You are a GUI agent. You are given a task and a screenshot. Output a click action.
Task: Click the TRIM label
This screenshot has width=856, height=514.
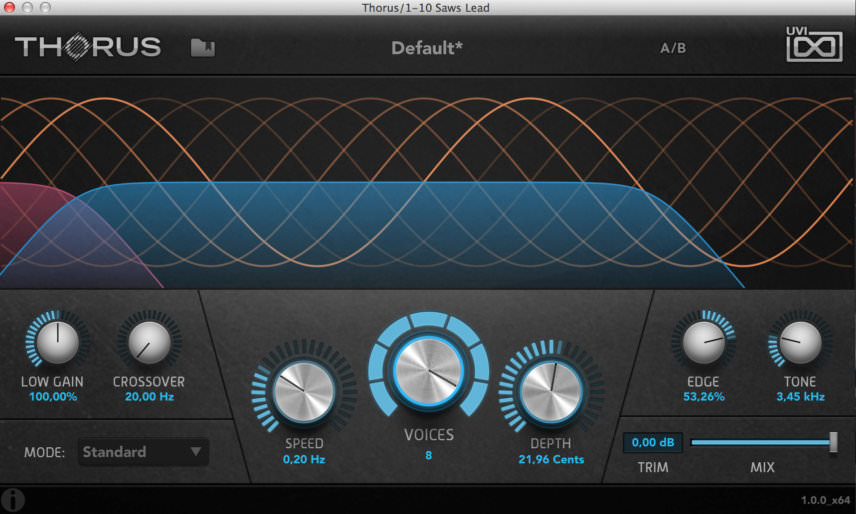point(653,468)
